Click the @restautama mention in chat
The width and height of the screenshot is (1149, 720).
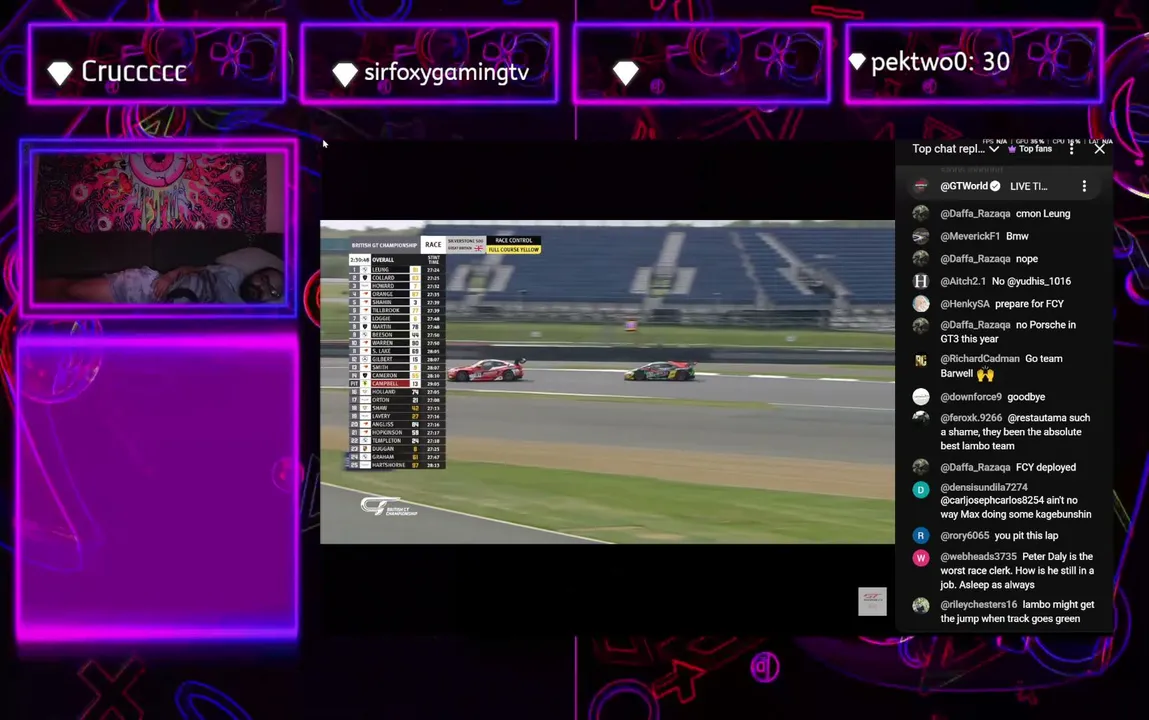point(1037,417)
